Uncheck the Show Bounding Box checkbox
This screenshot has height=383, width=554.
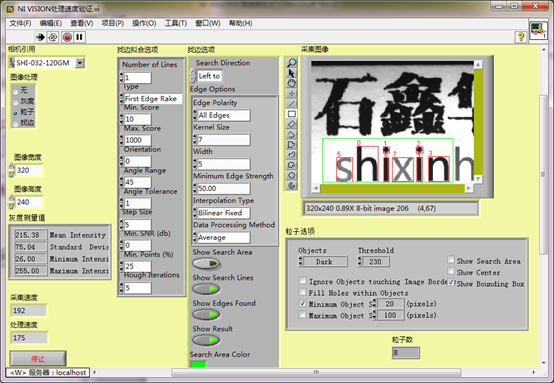click(x=451, y=283)
